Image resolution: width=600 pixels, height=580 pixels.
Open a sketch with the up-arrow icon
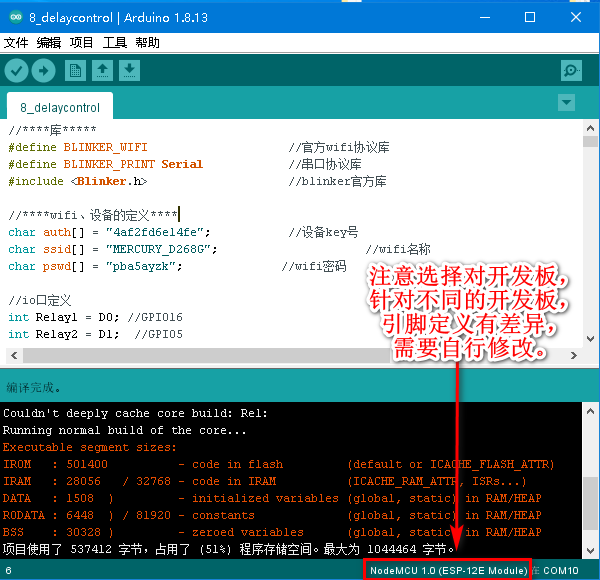click(x=102, y=70)
